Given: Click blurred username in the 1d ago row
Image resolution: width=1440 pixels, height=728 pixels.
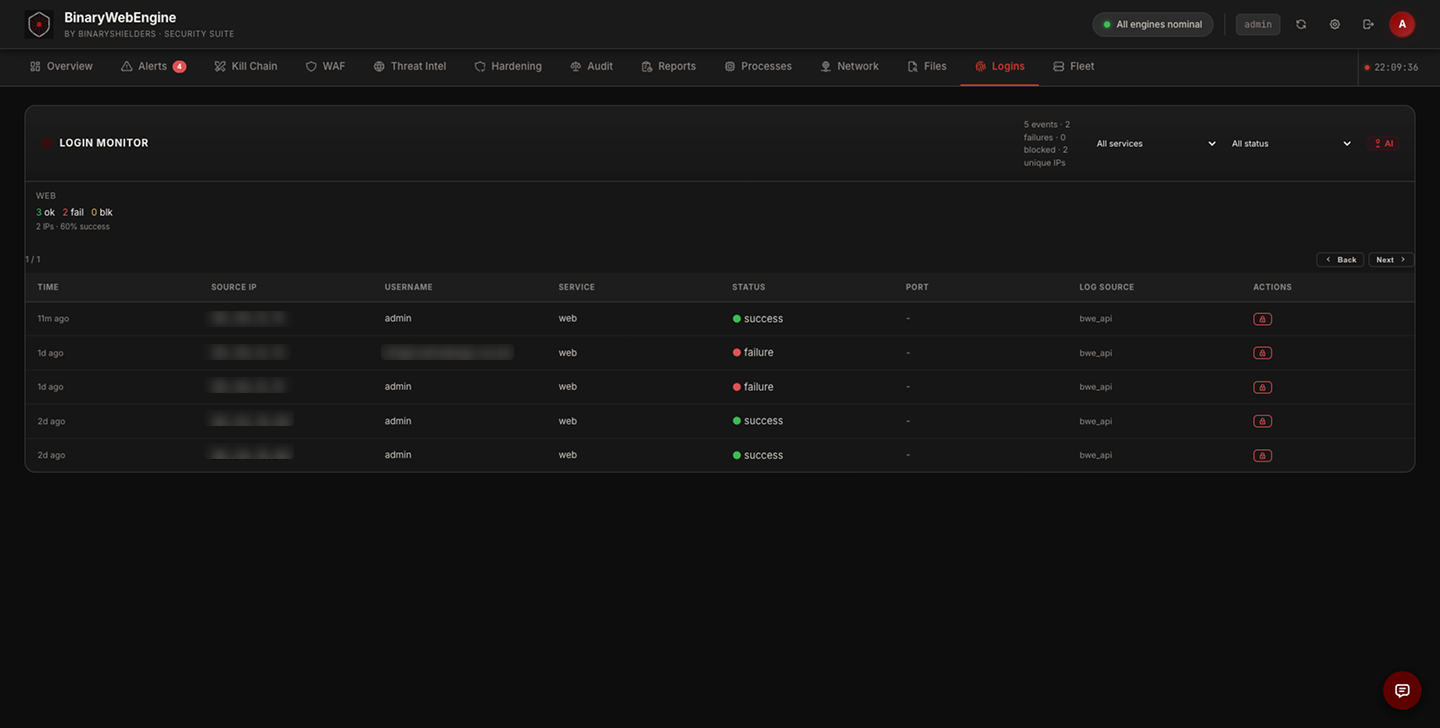Looking at the screenshot, I should (x=448, y=353).
